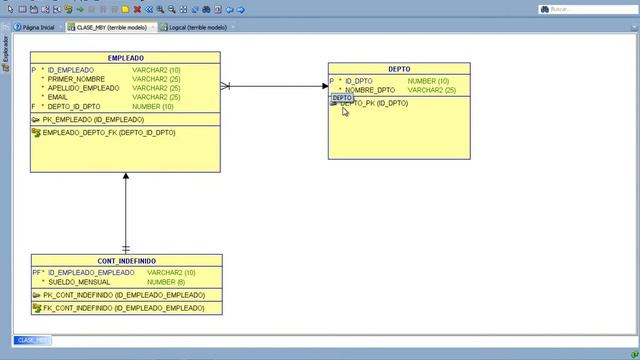Engineer to Logical Model double-arrow icon
The image size is (640, 360).
149,9
